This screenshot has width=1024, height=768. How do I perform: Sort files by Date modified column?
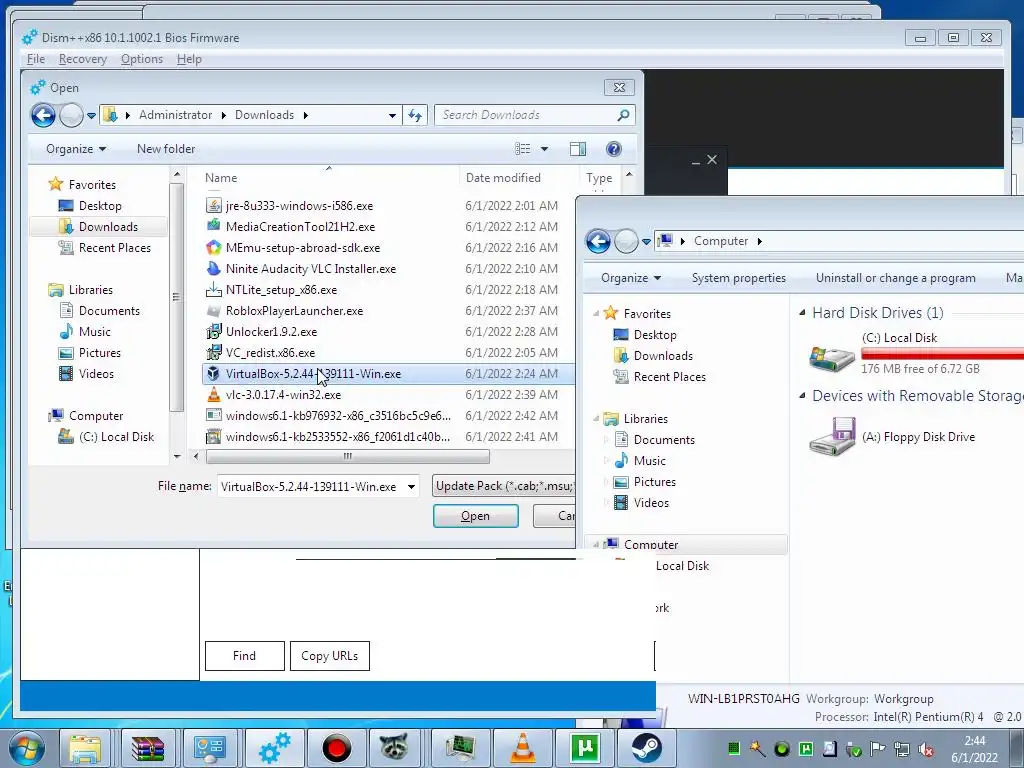coord(503,178)
